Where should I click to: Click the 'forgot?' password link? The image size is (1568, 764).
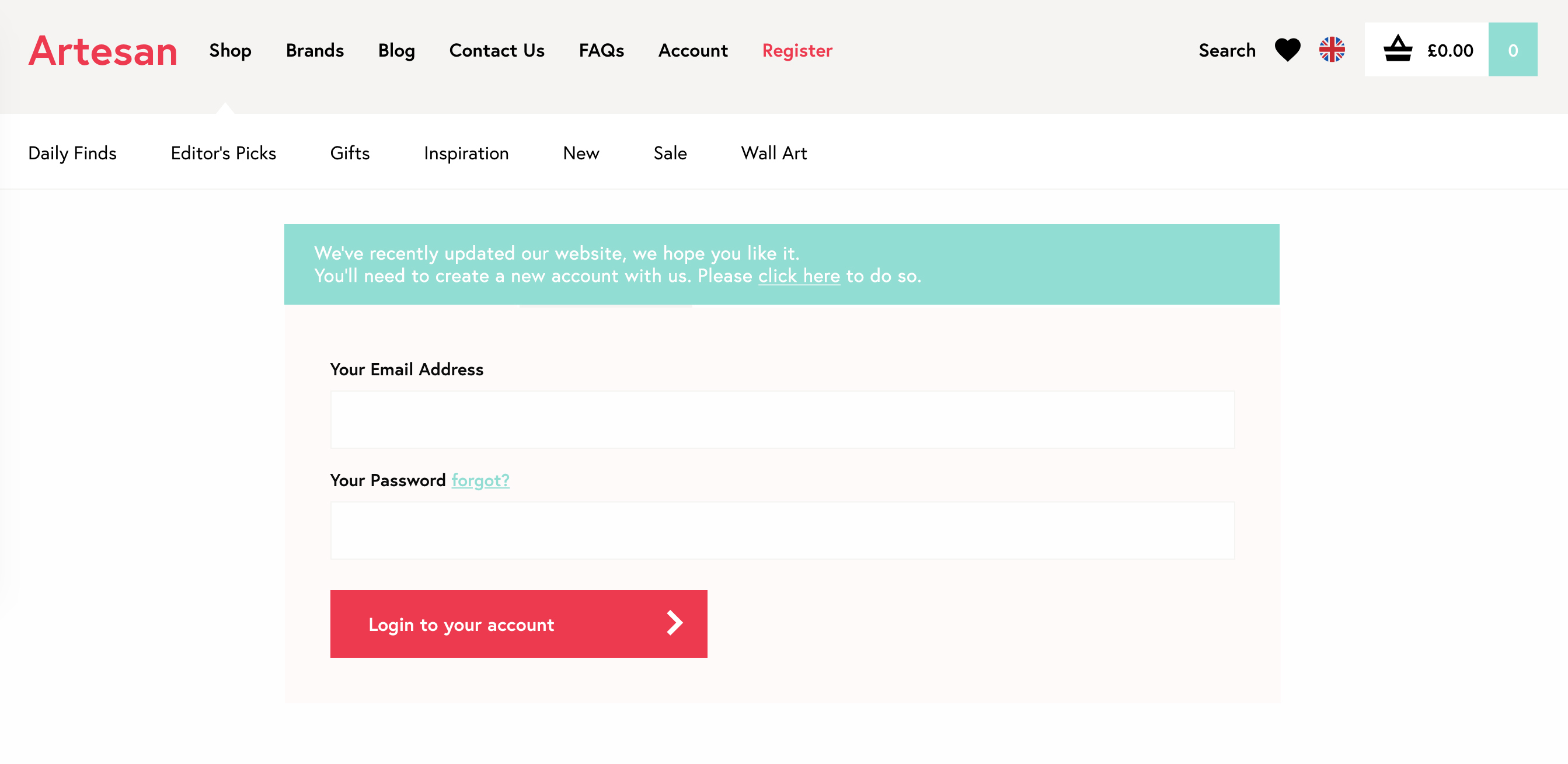(x=480, y=480)
